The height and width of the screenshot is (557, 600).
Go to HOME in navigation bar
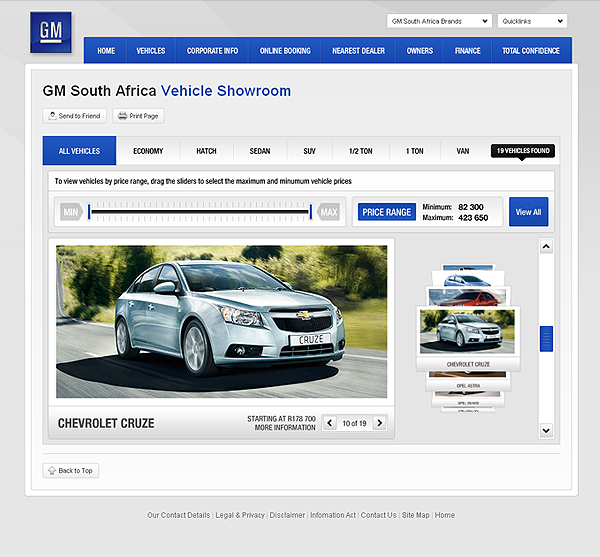pyautogui.click(x=106, y=50)
